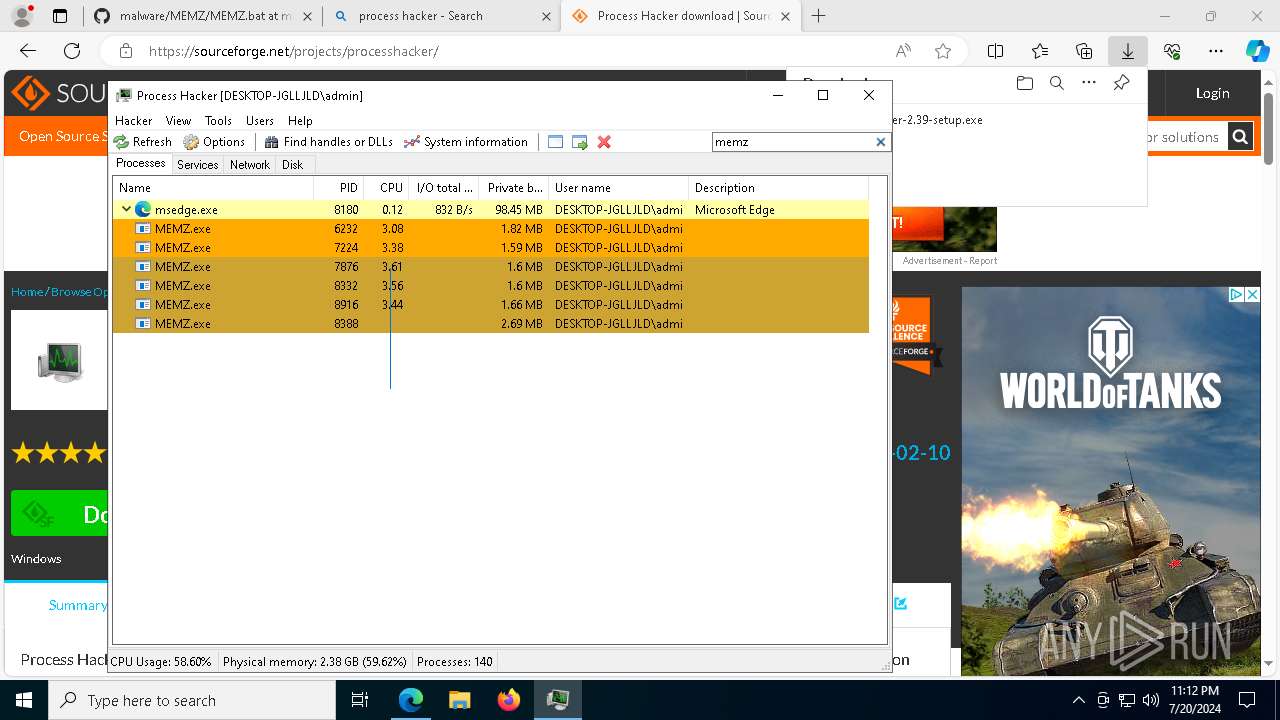Select MEMZ.exe with PID 7224
The image size is (1280, 720).
pyautogui.click(x=490, y=248)
